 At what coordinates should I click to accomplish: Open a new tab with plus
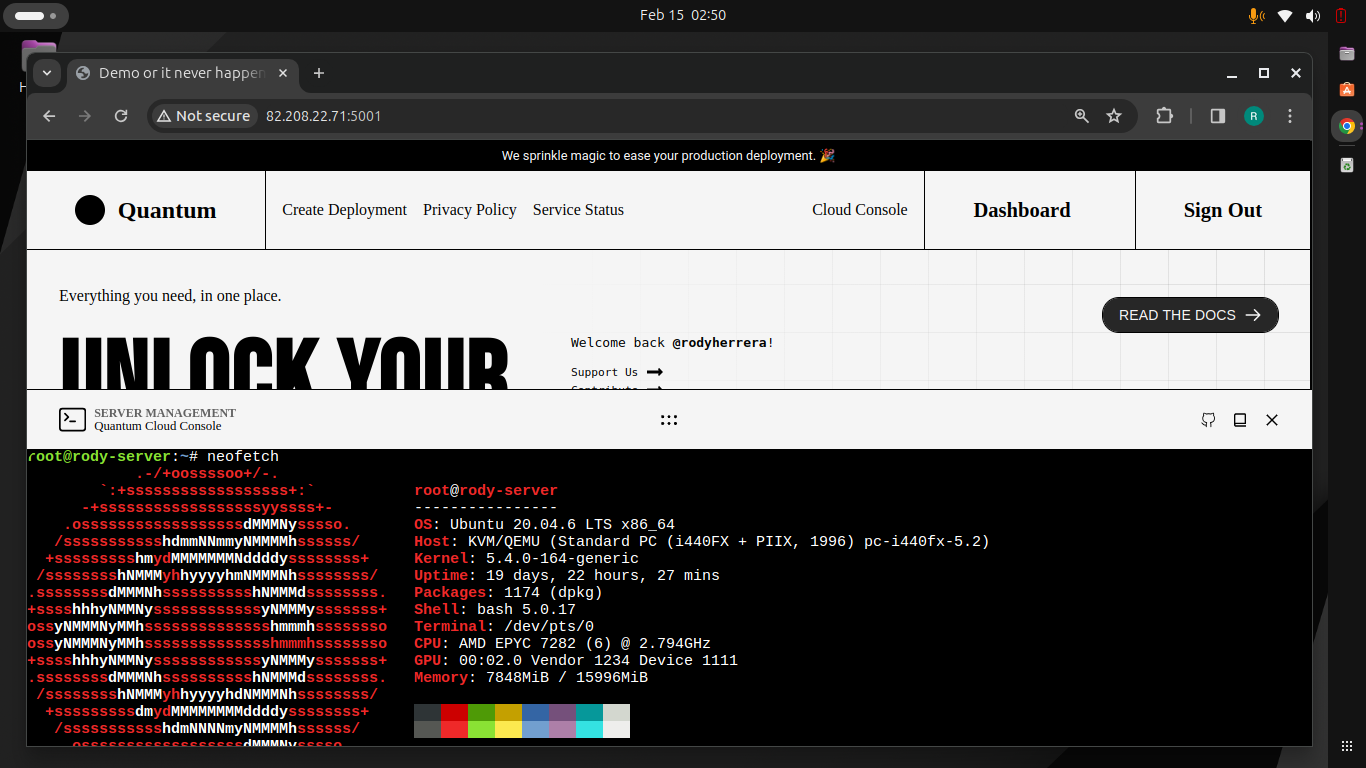(319, 73)
